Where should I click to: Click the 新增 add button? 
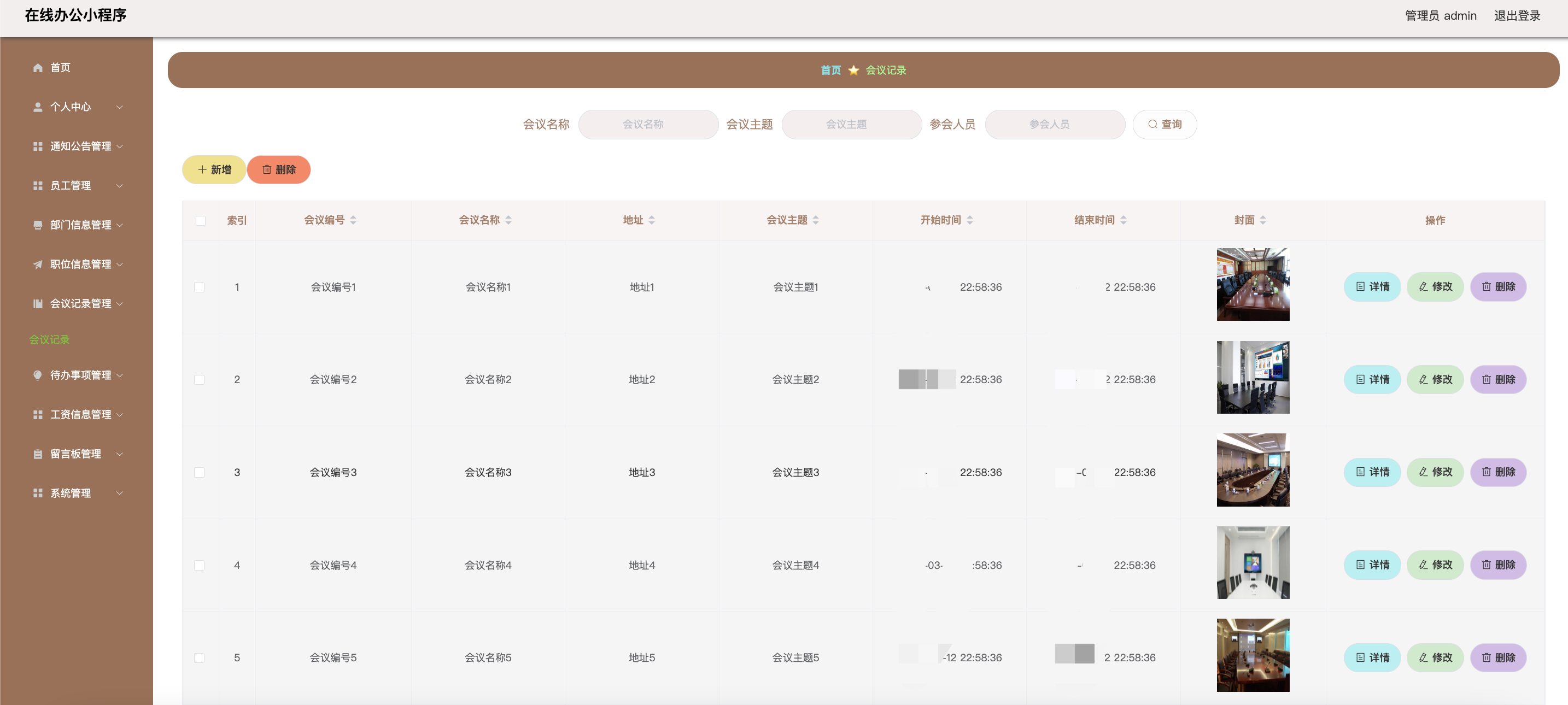pyautogui.click(x=214, y=170)
